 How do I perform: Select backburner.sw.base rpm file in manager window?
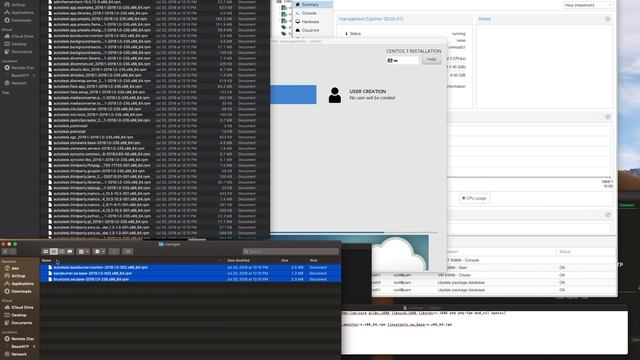(191, 273)
